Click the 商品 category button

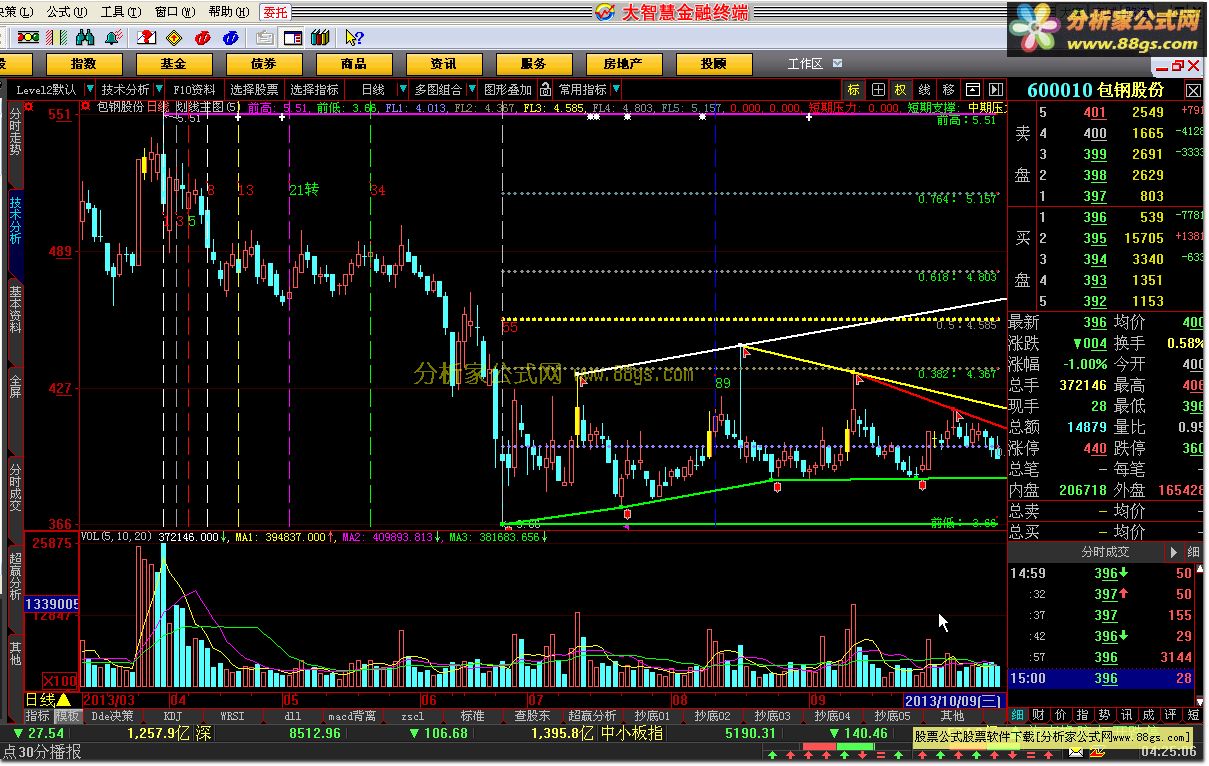tap(353, 63)
